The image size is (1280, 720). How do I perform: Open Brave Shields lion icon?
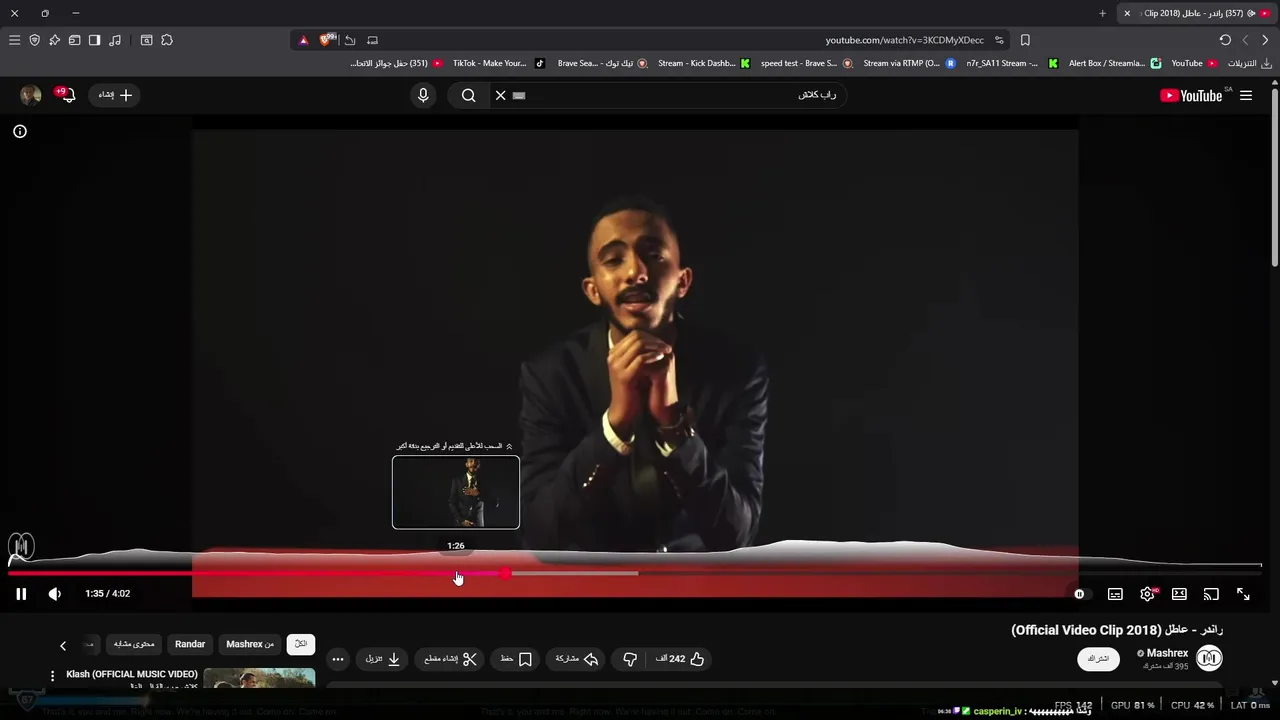(327, 40)
